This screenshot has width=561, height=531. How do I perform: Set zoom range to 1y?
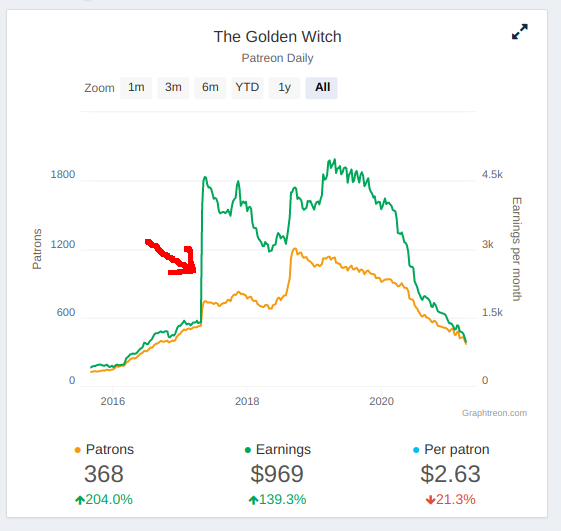(x=284, y=88)
